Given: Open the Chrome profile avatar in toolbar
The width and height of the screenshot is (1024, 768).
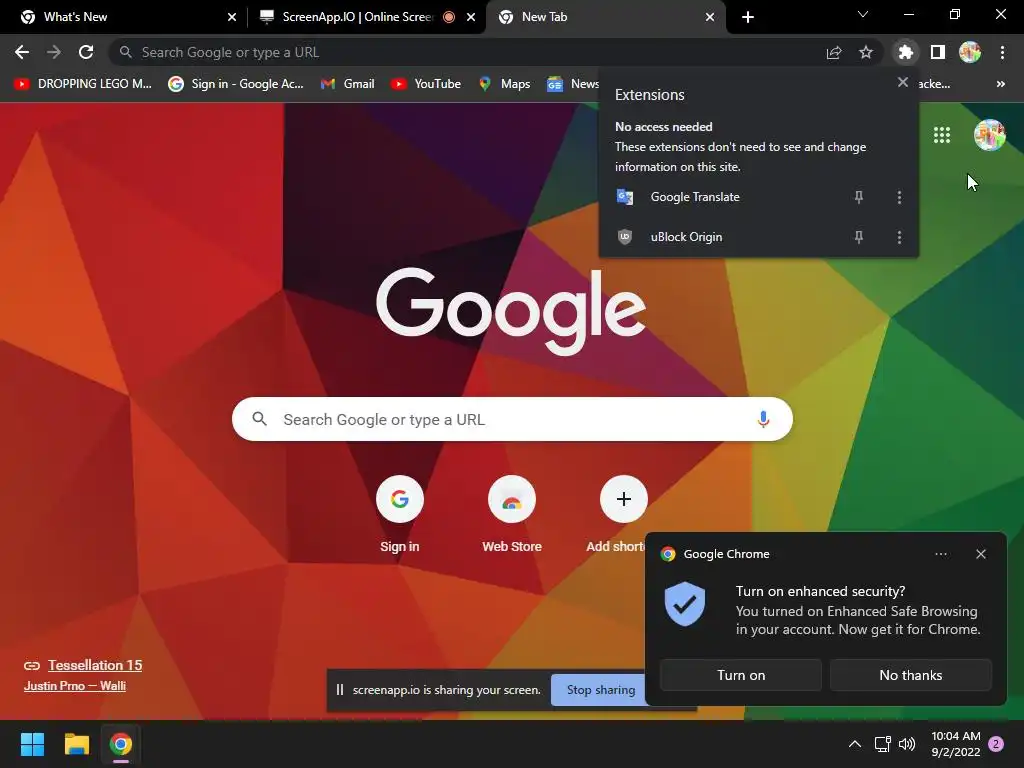Looking at the screenshot, I should [x=970, y=52].
